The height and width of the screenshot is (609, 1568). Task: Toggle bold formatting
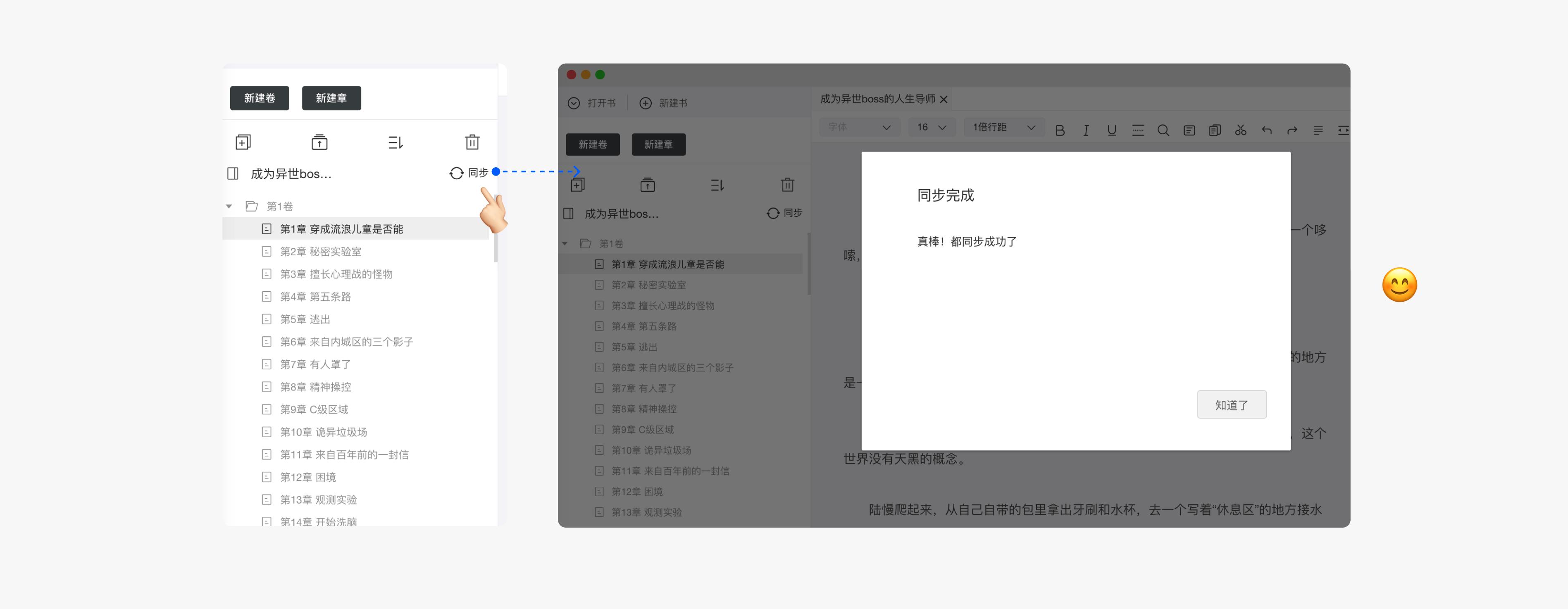pos(1060,130)
